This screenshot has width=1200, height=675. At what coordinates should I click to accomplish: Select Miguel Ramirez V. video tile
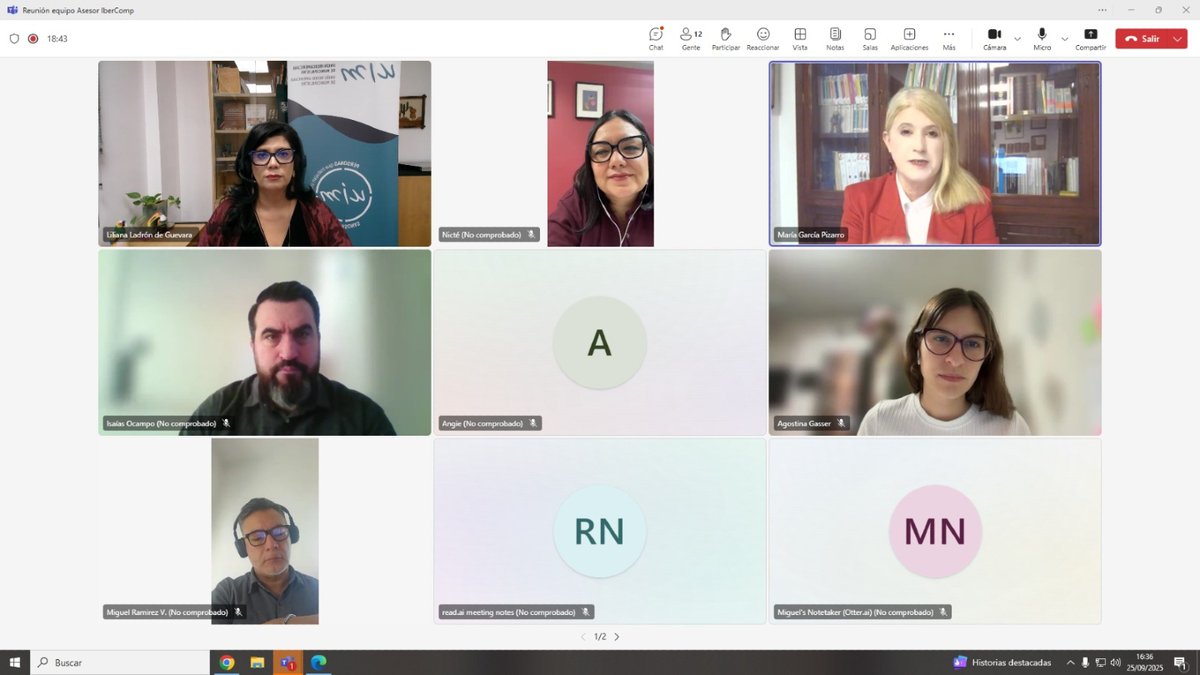(265, 531)
